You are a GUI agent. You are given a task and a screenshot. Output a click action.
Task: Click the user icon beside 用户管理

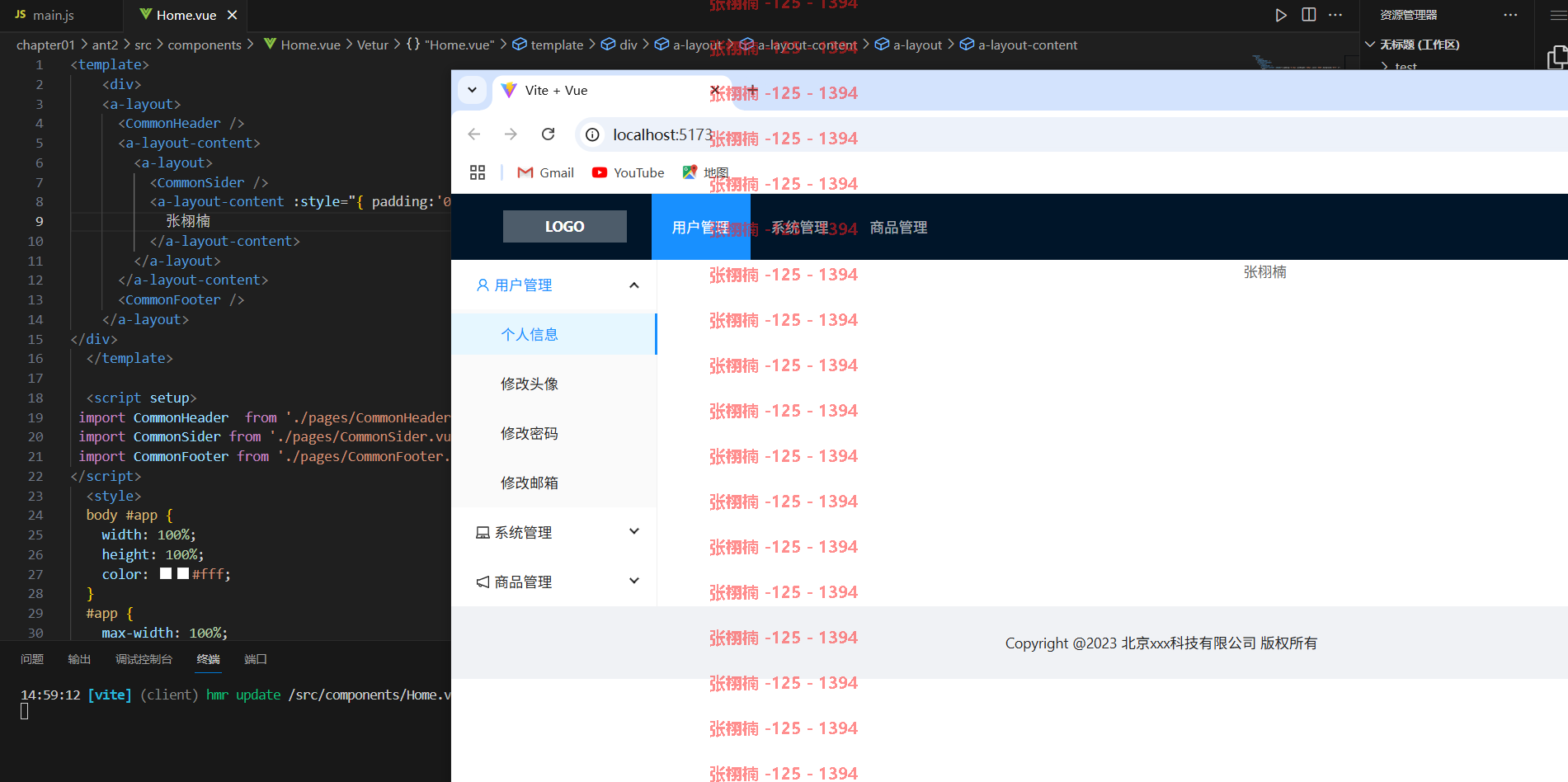[483, 285]
